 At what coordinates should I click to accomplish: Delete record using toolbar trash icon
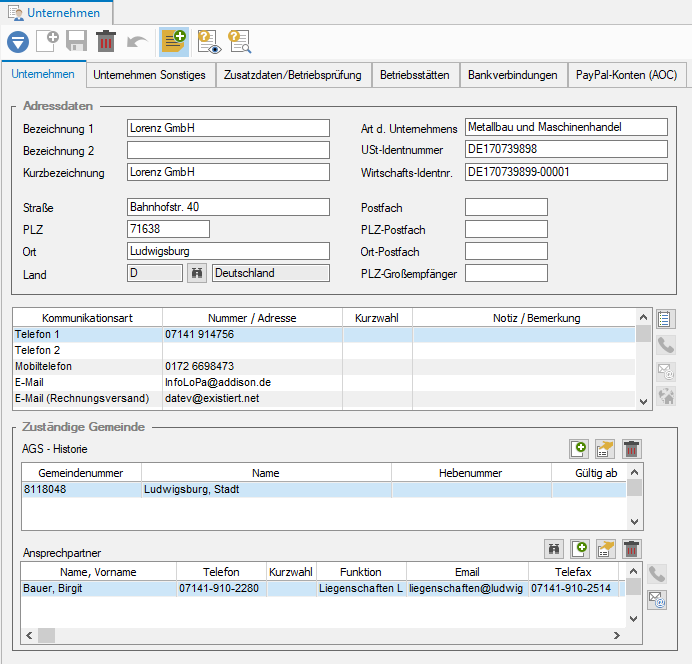(x=105, y=41)
